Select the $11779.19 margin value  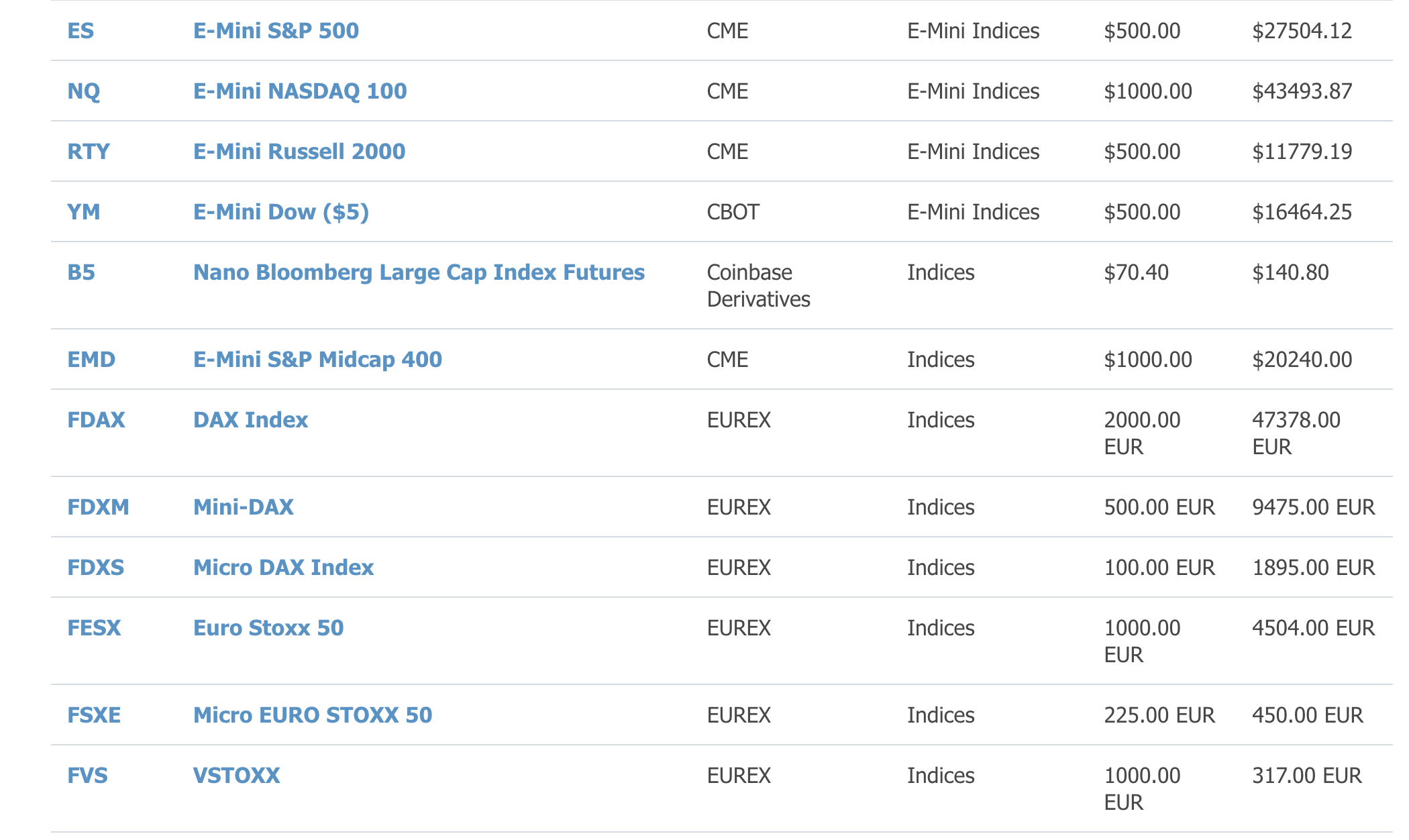[x=1302, y=152]
